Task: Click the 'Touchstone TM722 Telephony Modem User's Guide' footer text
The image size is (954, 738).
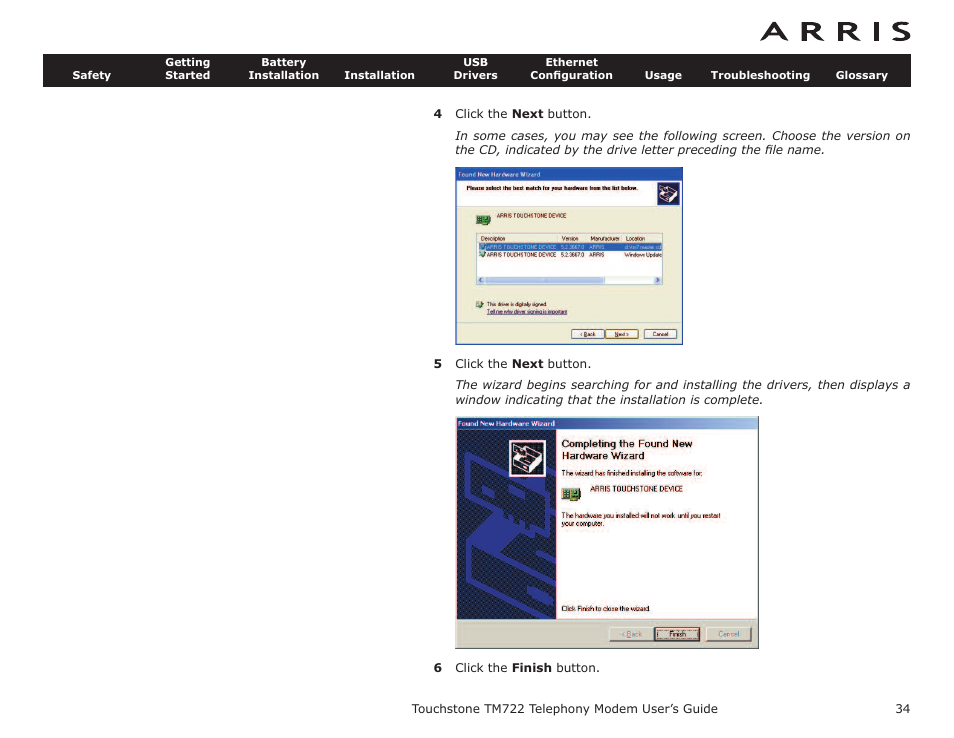Action: point(565,709)
